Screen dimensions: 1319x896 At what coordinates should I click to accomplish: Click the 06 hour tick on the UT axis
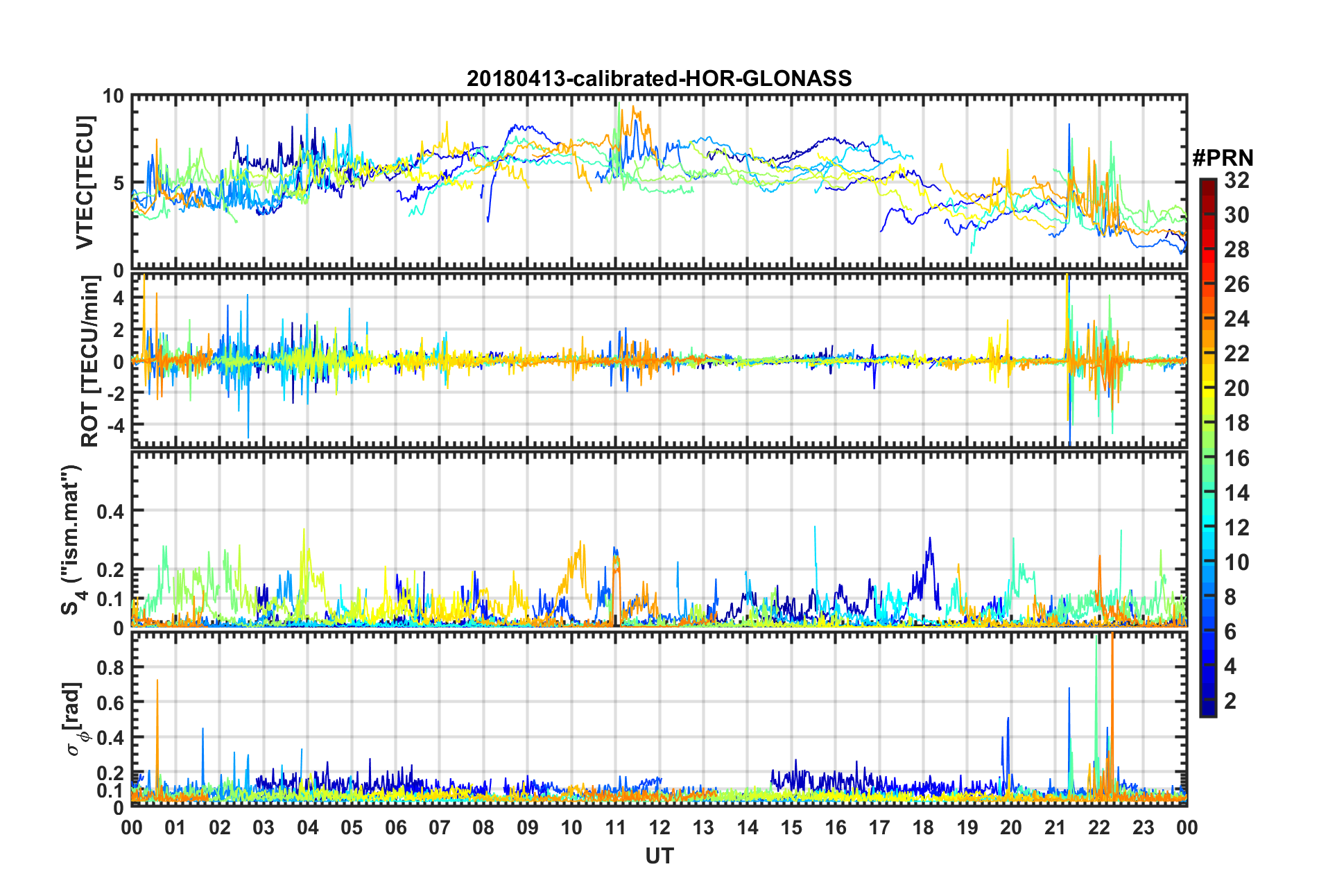[396, 827]
